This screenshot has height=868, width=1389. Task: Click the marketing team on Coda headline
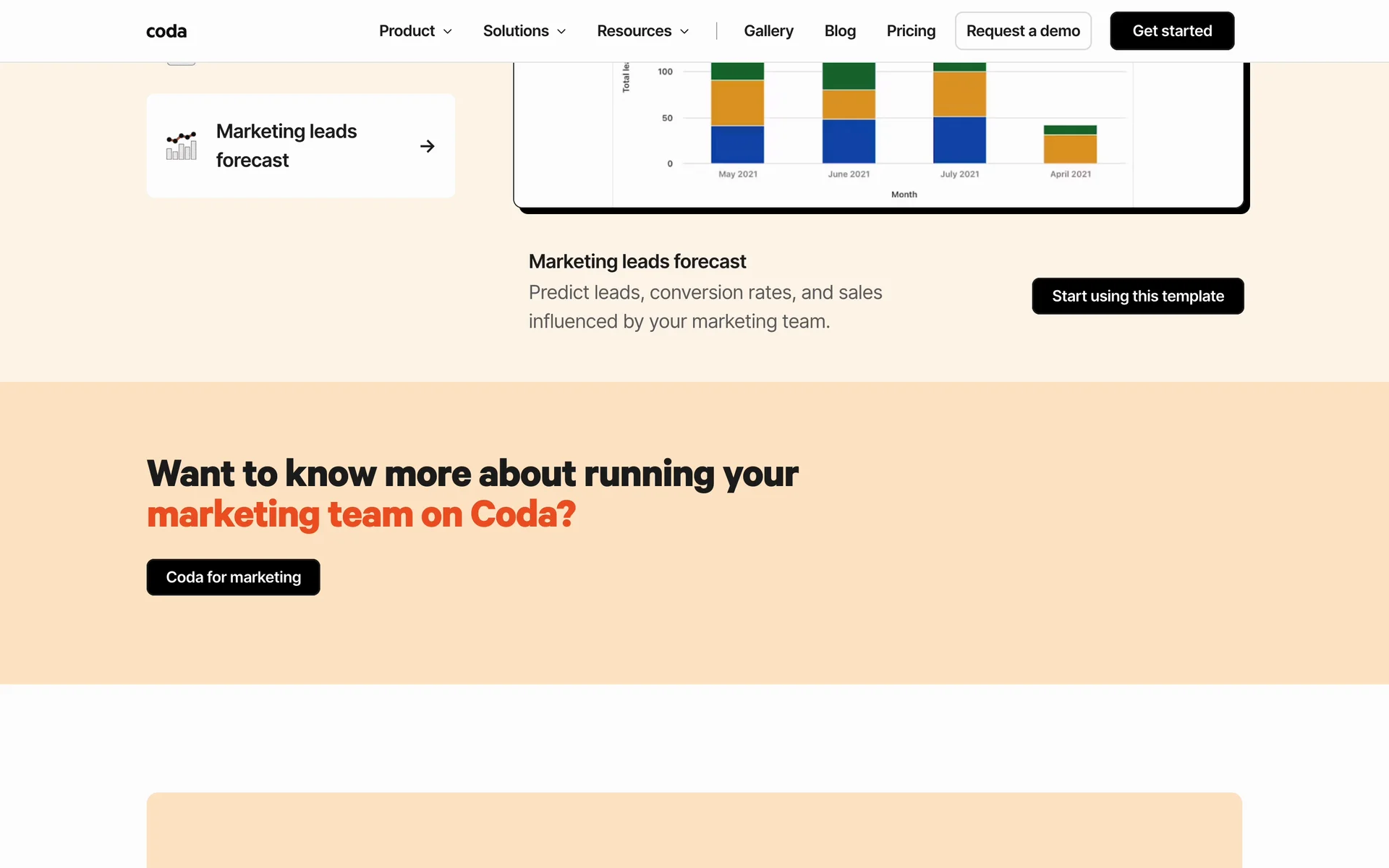pos(361,514)
